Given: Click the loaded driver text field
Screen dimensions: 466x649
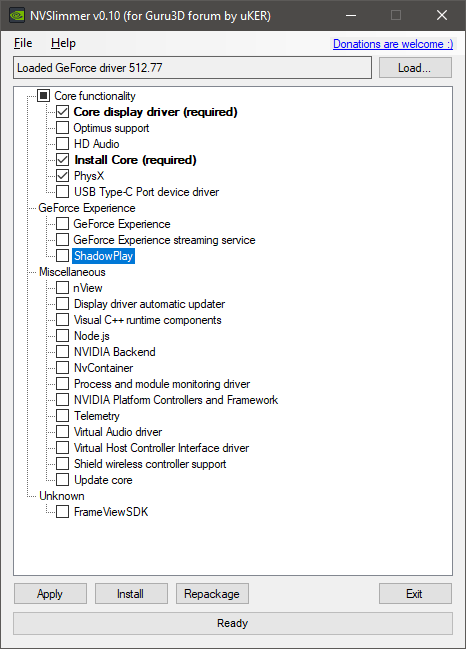Looking at the screenshot, I should coord(192,67).
